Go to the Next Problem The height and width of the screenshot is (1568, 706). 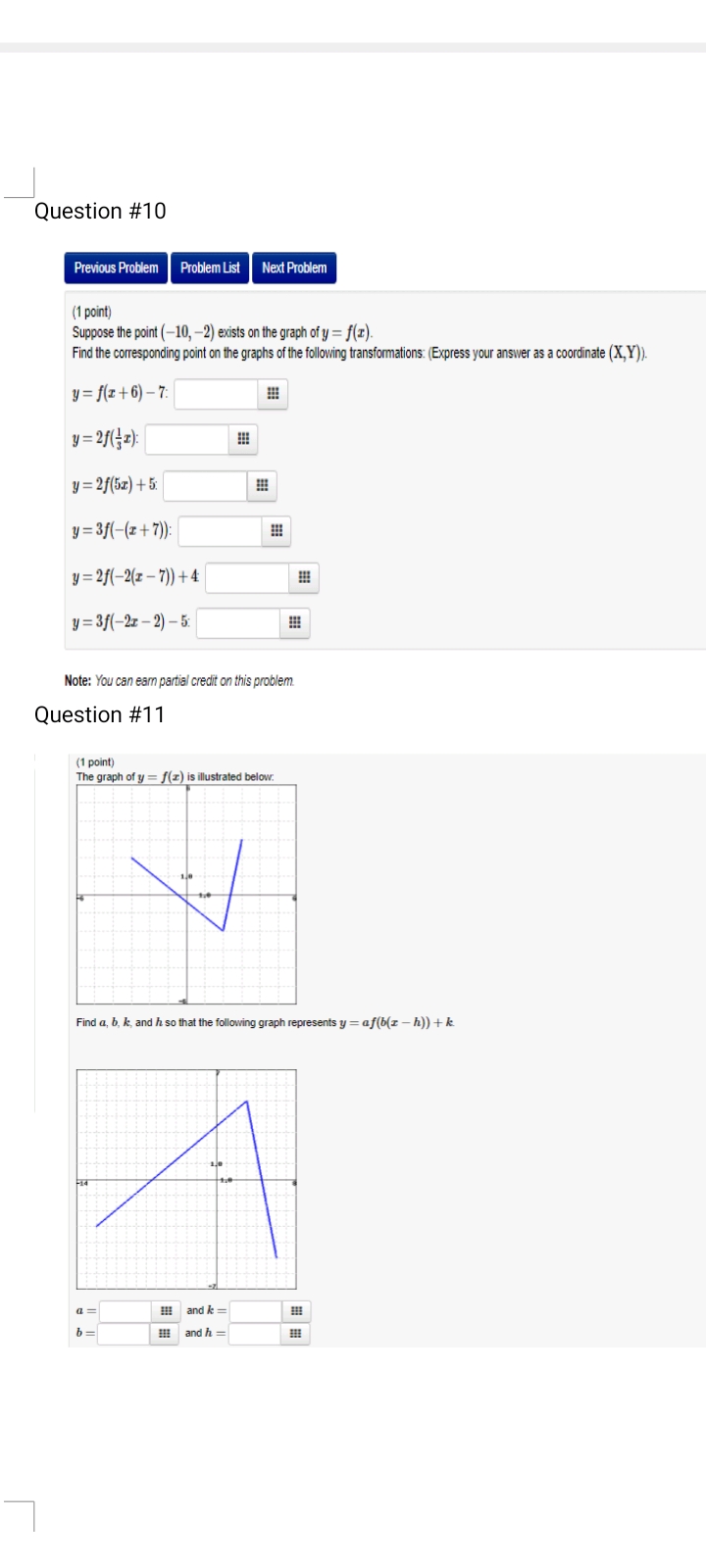click(294, 268)
